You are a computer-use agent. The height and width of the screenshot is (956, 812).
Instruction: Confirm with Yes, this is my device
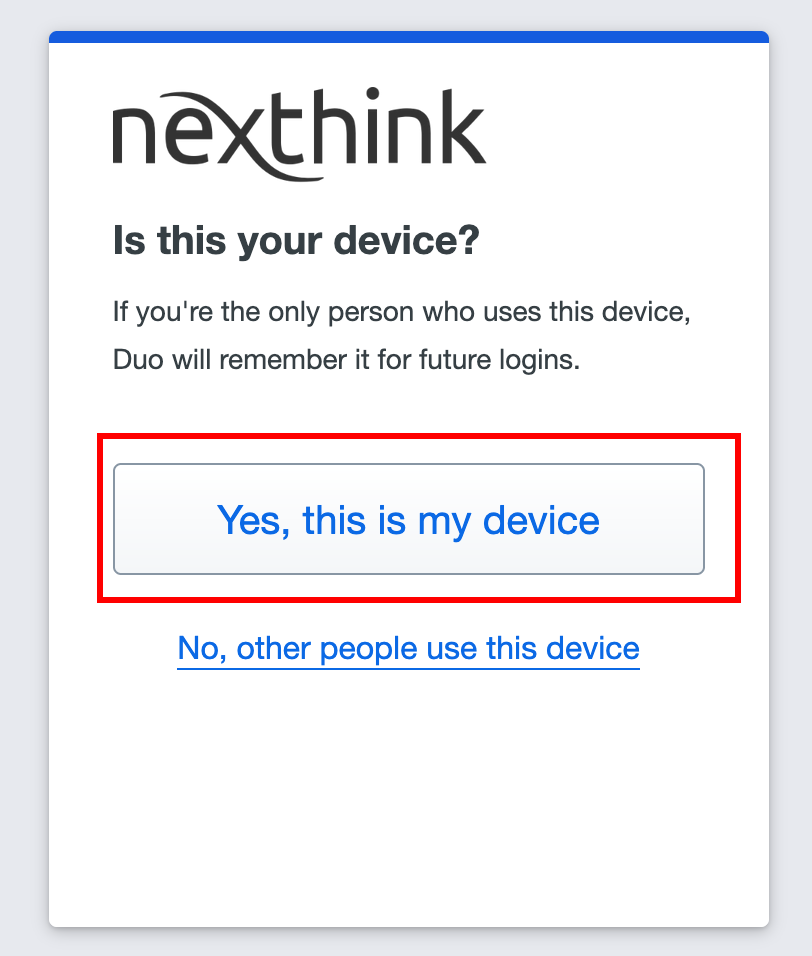pos(408,519)
